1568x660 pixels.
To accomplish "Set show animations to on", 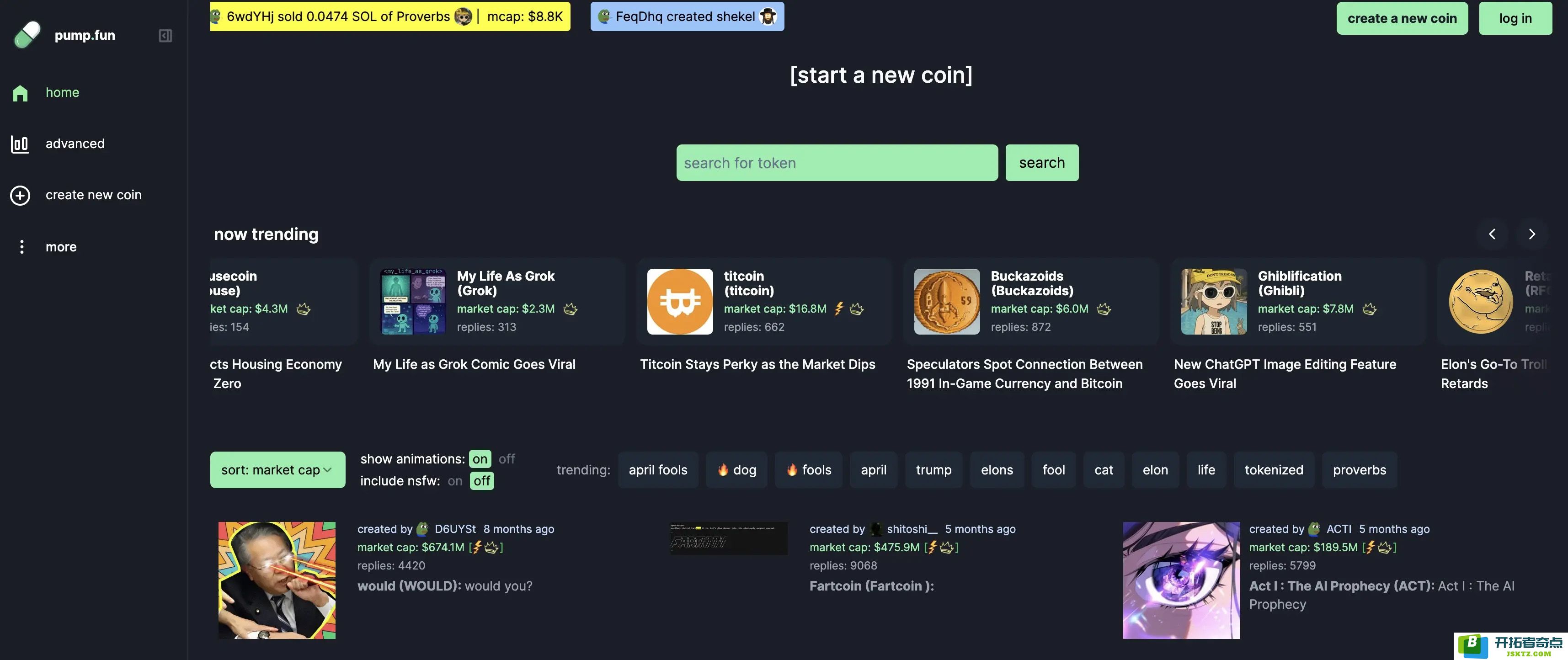I will point(480,459).
